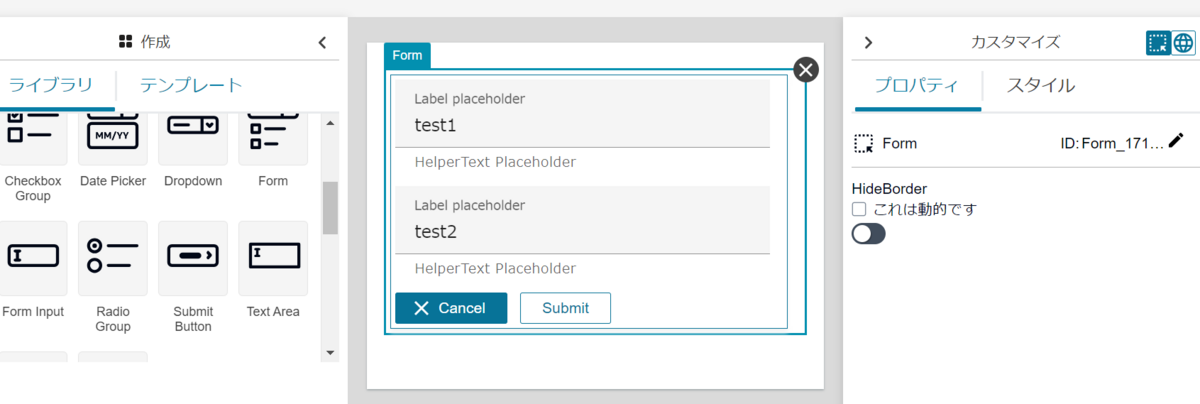1200x404 pixels.
Task: Select the Checkbox Group component icon
Action: coord(33,138)
